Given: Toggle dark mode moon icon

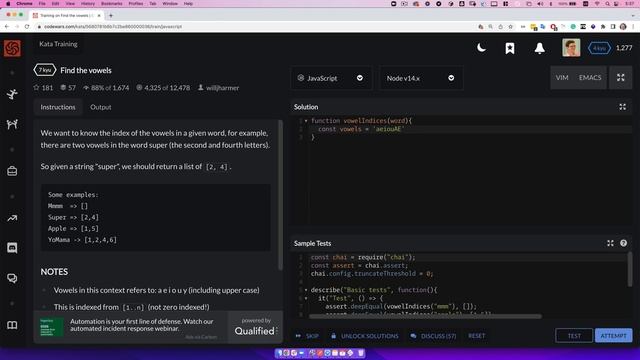Looking at the screenshot, I should (481, 48).
